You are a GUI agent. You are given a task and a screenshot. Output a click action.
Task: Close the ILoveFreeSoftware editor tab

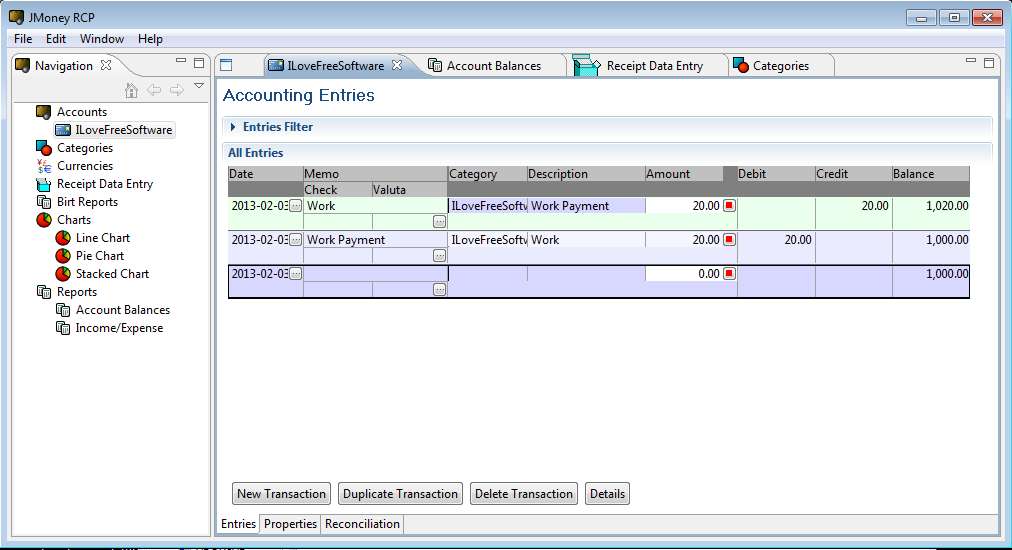(397, 65)
